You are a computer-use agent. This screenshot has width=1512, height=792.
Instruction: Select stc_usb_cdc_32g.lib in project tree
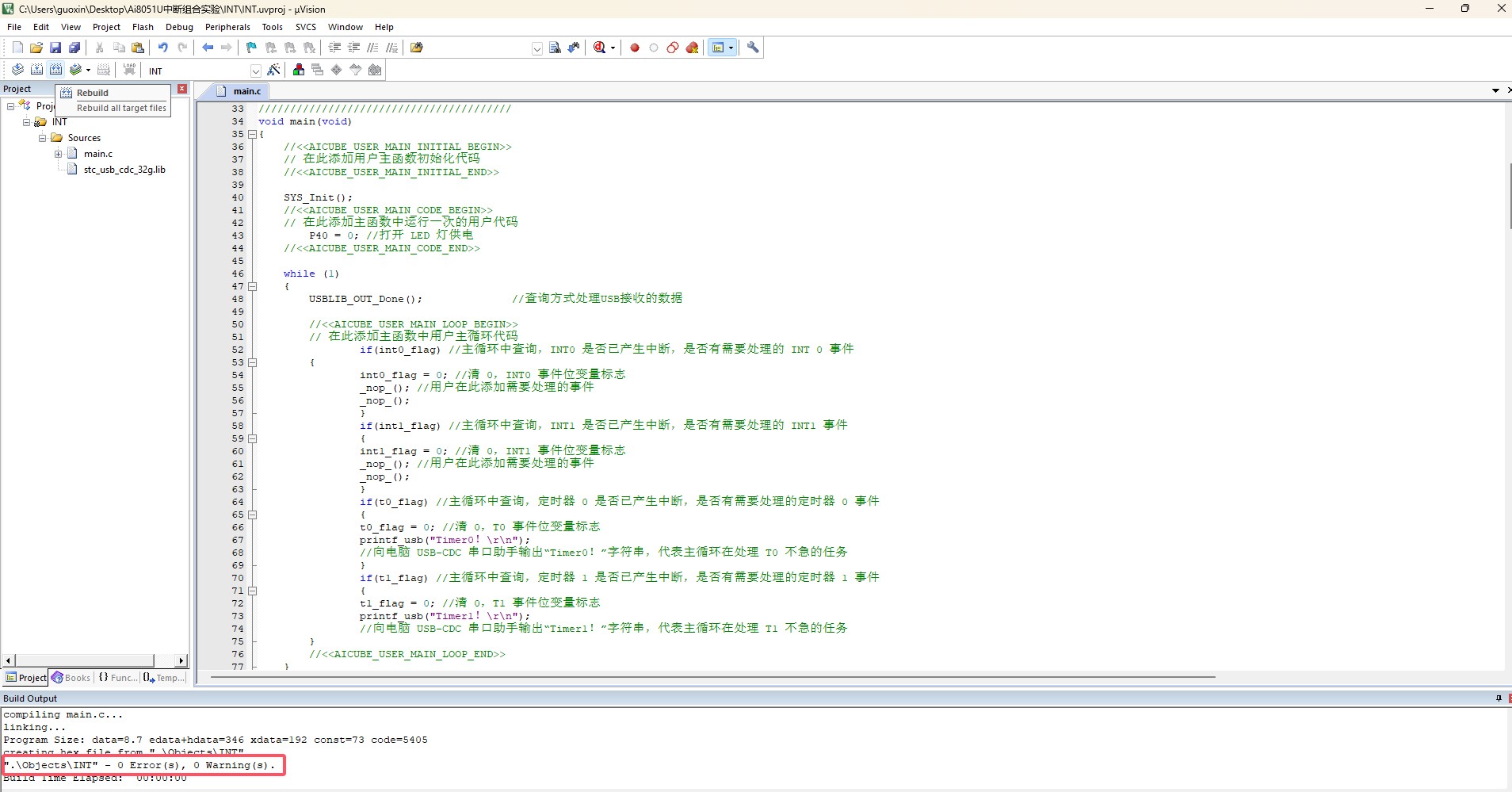coord(124,170)
